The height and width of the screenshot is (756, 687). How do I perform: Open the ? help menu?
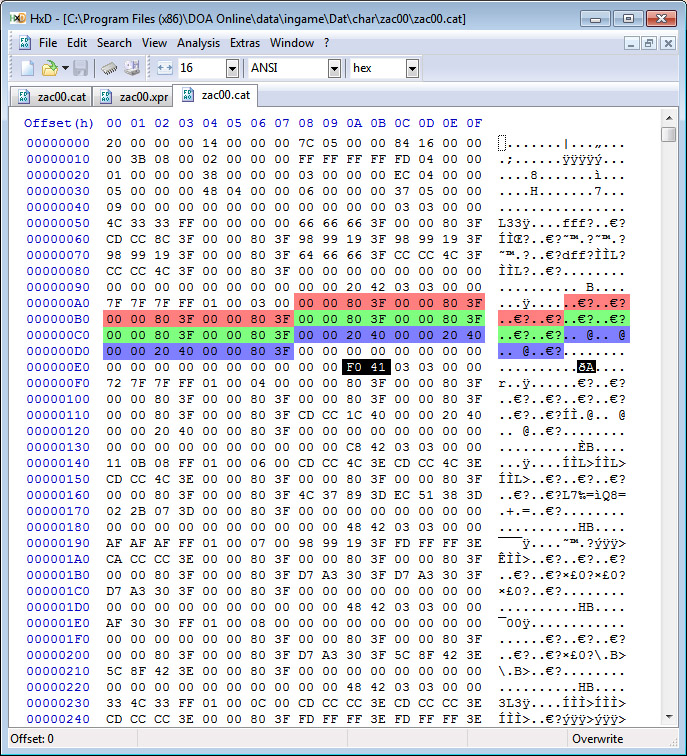(x=326, y=43)
